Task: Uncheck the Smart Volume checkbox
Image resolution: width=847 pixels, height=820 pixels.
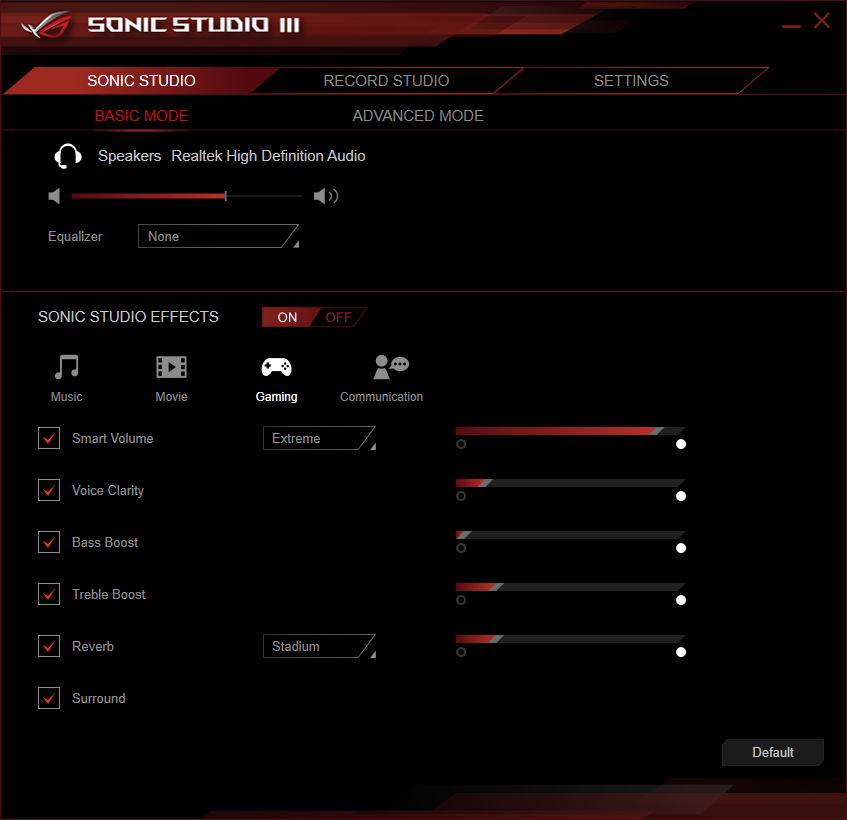Action: [49, 438]
